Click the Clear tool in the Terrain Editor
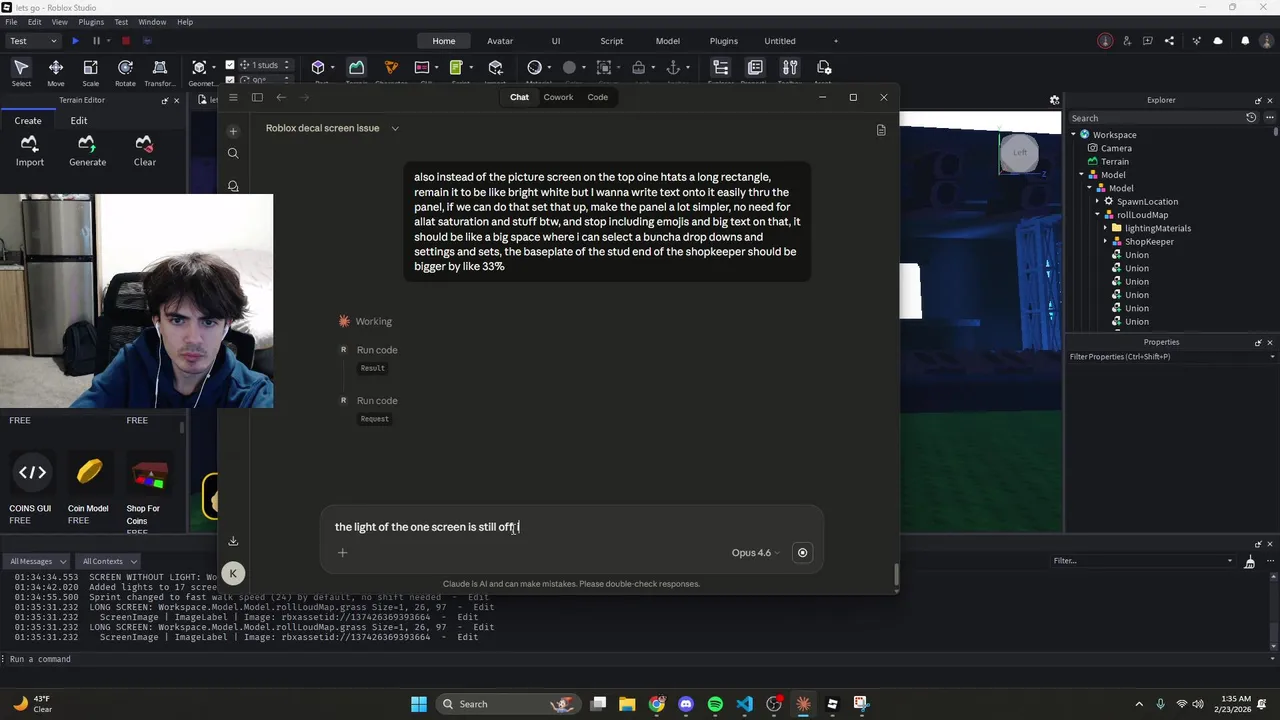The width and height of the screenshot is (1280, 720). tap(145, 151)
